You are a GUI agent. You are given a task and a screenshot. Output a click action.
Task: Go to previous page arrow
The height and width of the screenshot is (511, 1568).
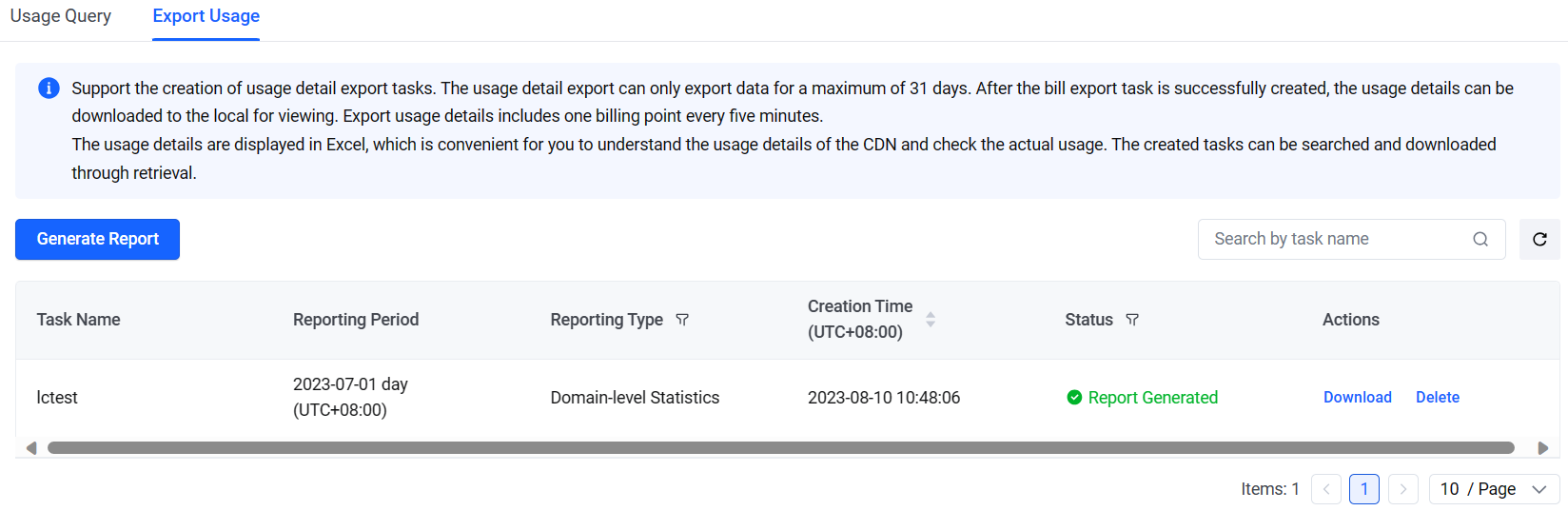1326,489
